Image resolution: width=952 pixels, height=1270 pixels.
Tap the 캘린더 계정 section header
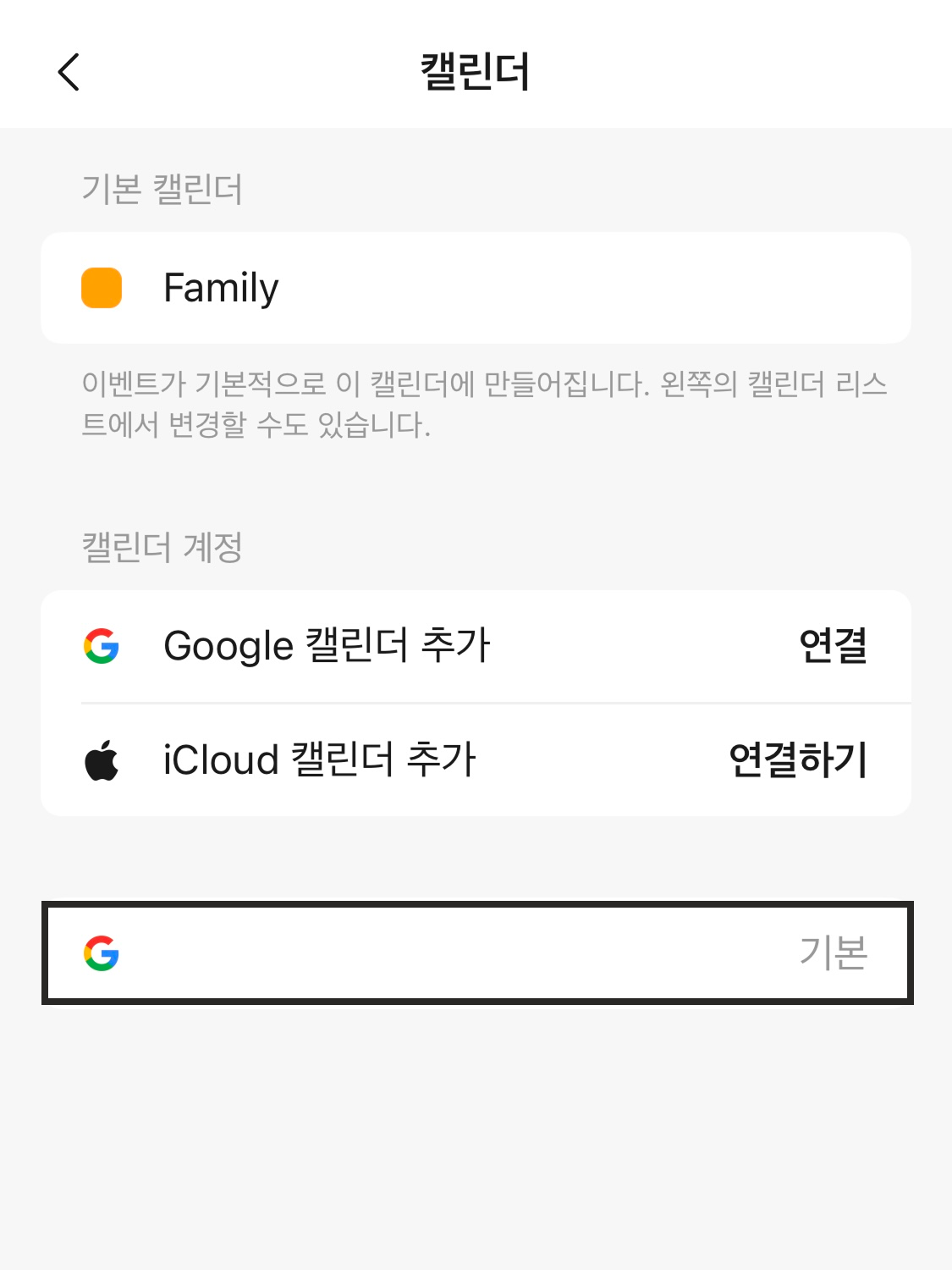point(162,547)
